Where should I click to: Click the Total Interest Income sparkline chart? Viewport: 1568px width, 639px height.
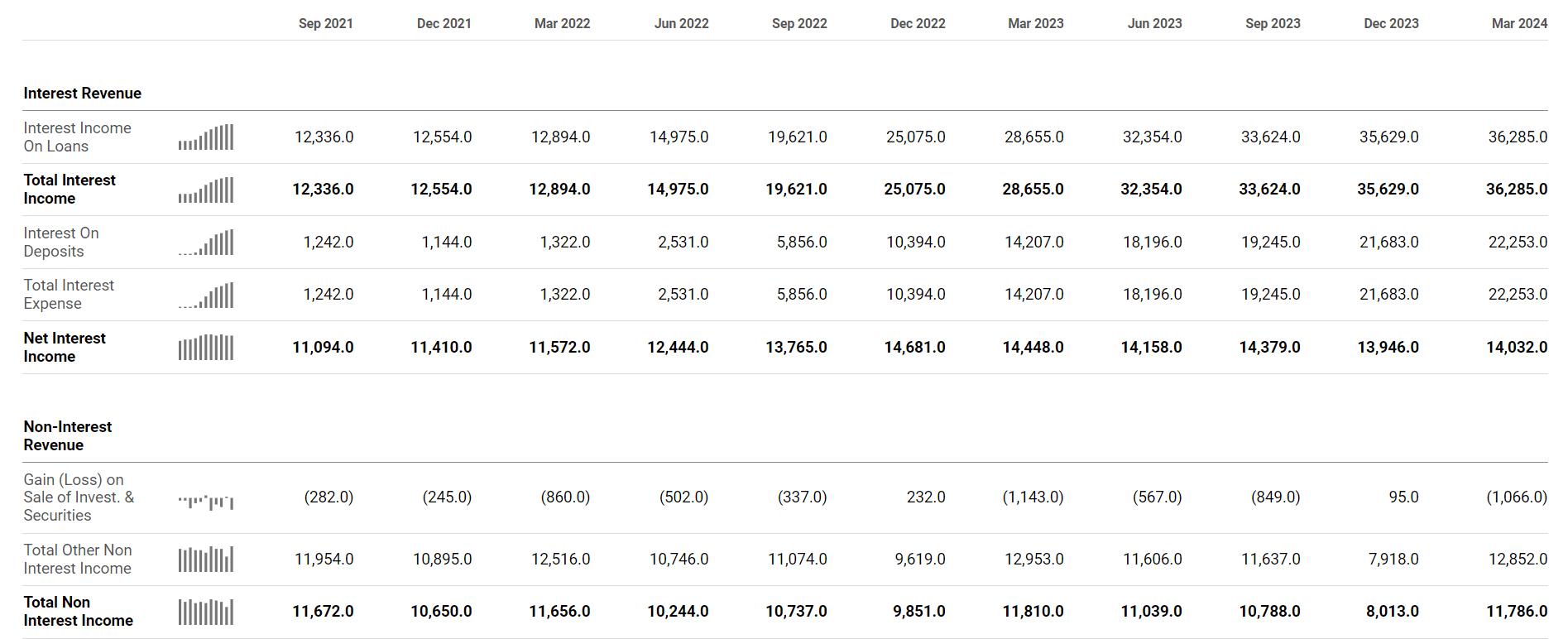[206, 190]
